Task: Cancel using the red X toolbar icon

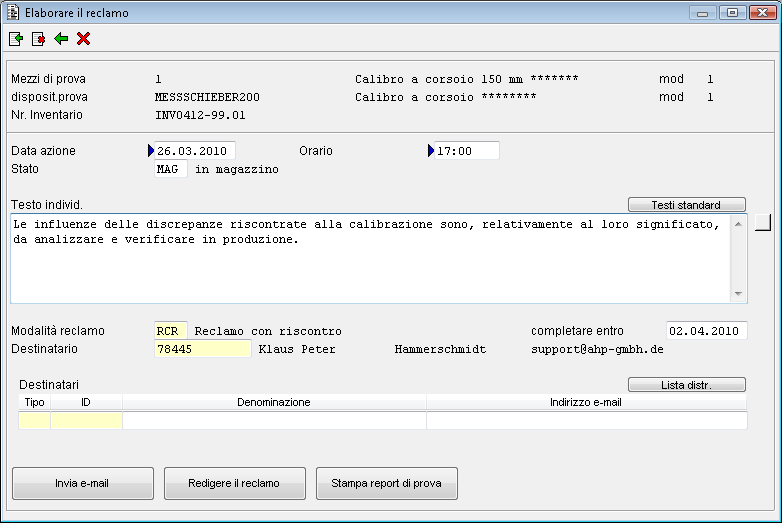Action: (83, 39)
